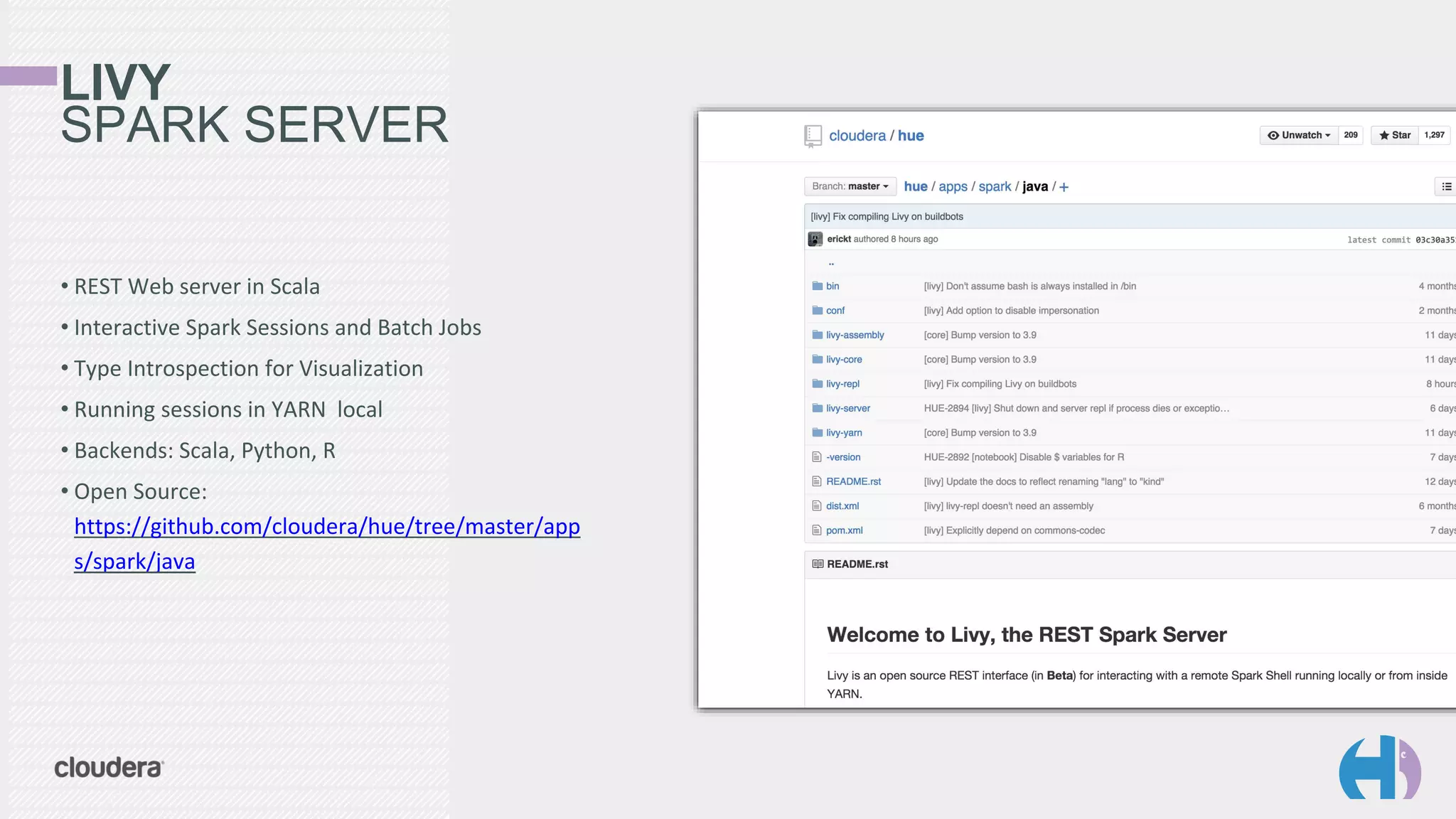Open HUE-2892 Disable $ variables for R commit

[1024, 457]
